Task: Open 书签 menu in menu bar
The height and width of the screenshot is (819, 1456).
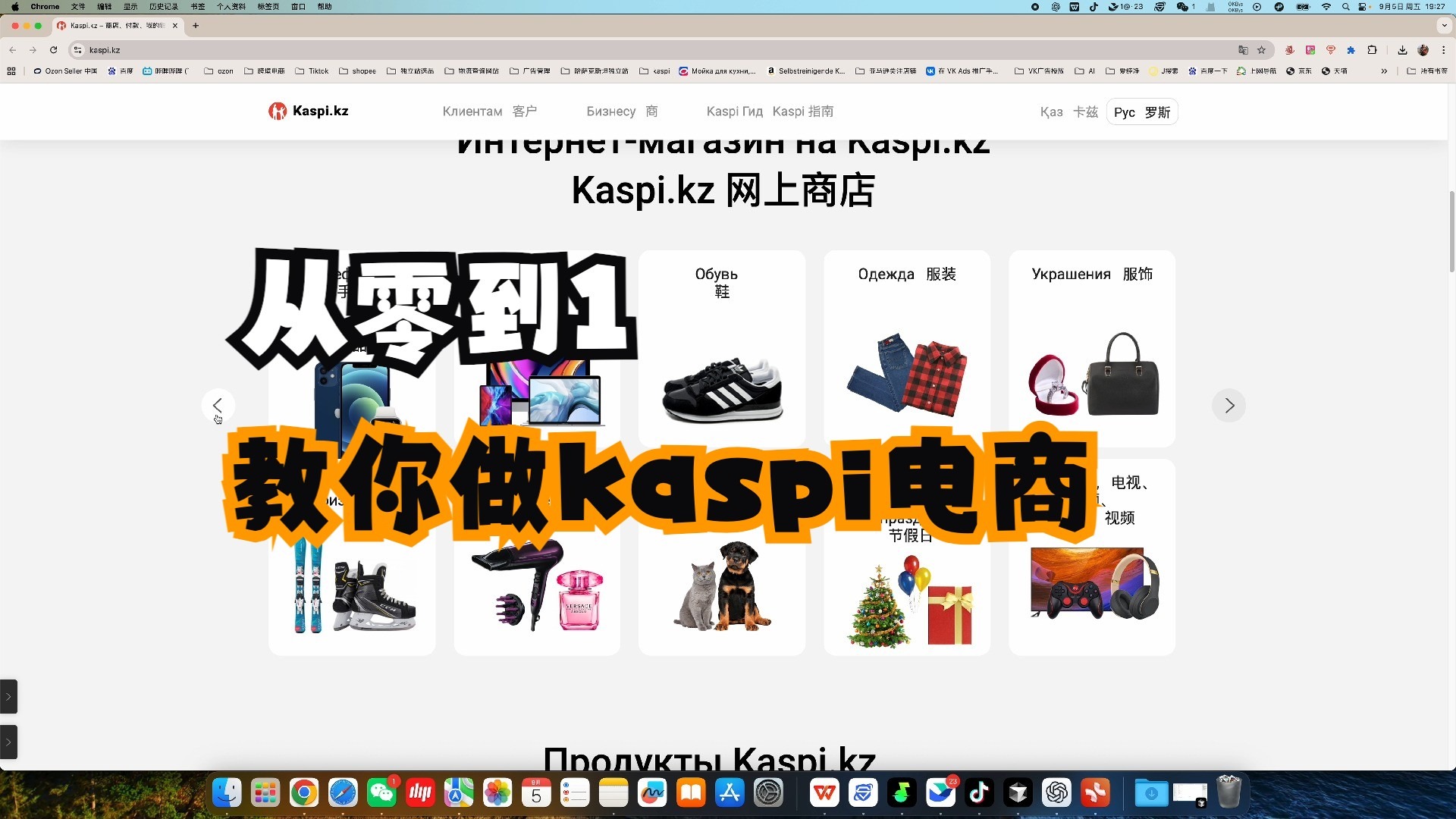Action: point(198,7)
